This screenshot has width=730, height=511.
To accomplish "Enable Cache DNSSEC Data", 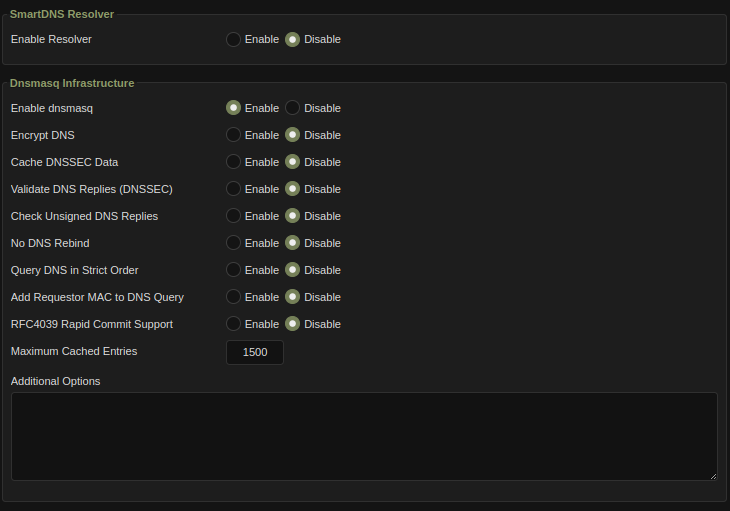I will tap(233, 162).
